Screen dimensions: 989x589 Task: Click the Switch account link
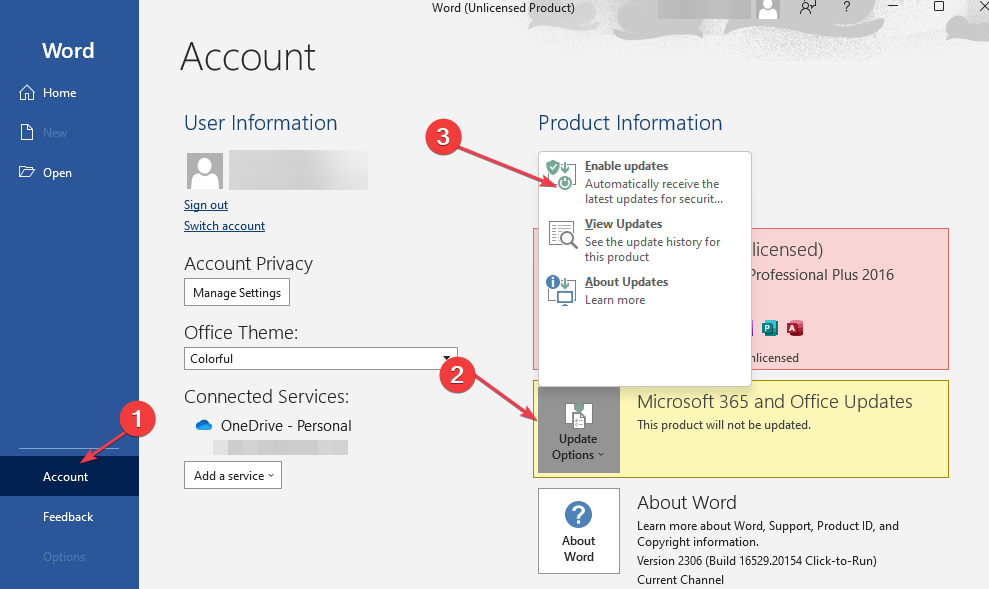[x=224, y=226]
